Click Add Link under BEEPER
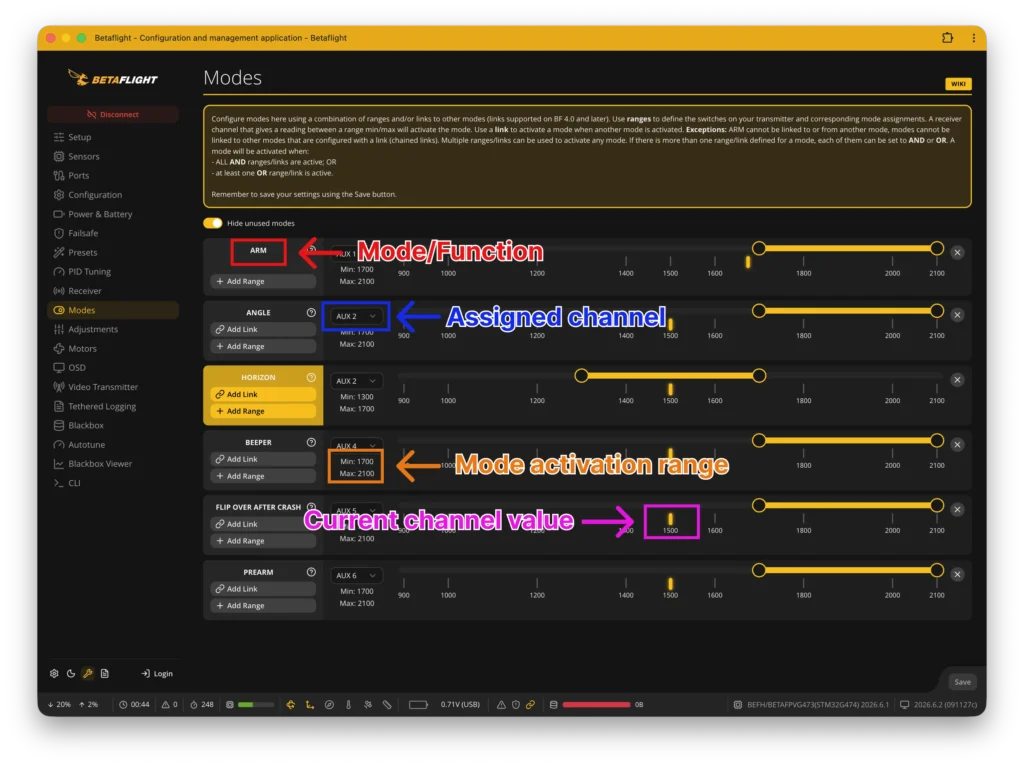The height and width of the screenshot is (766, 1024). pos(263,459)
